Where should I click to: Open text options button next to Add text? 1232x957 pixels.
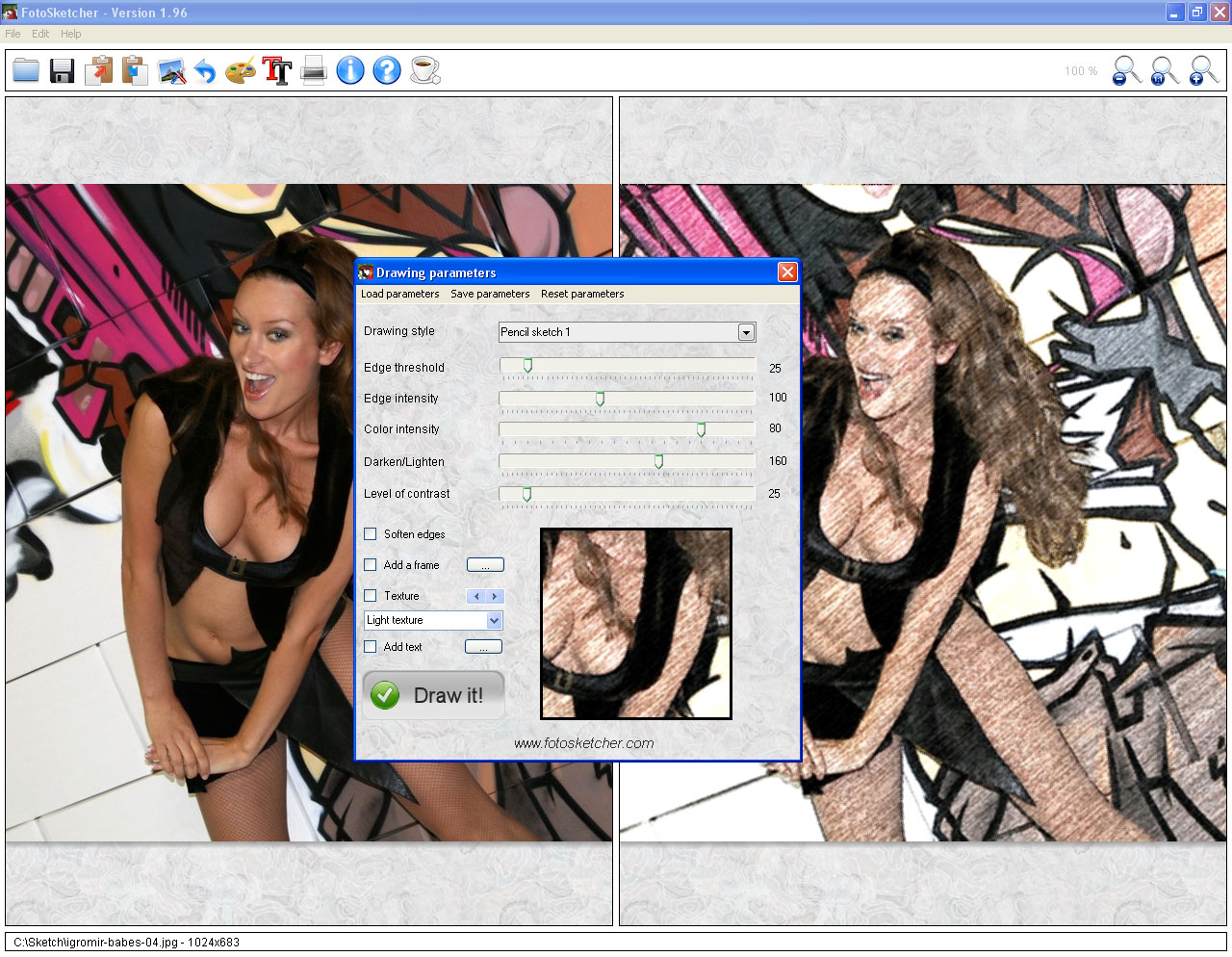pyautogui.click(x=483, y=647)
